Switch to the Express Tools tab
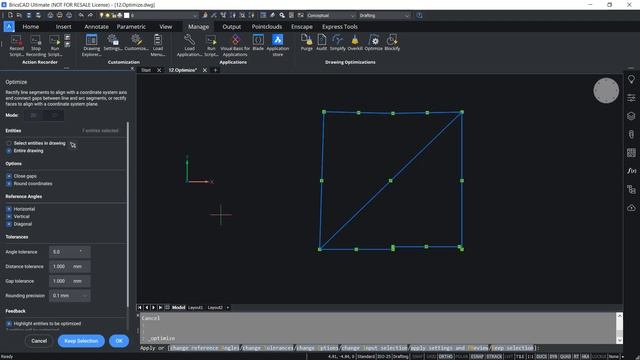Viewport: 640px width, 360px height. pos(340,27)
